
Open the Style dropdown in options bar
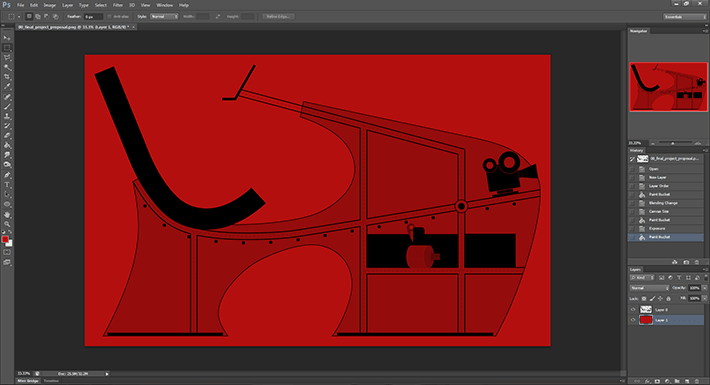click(x=164, y=16)
